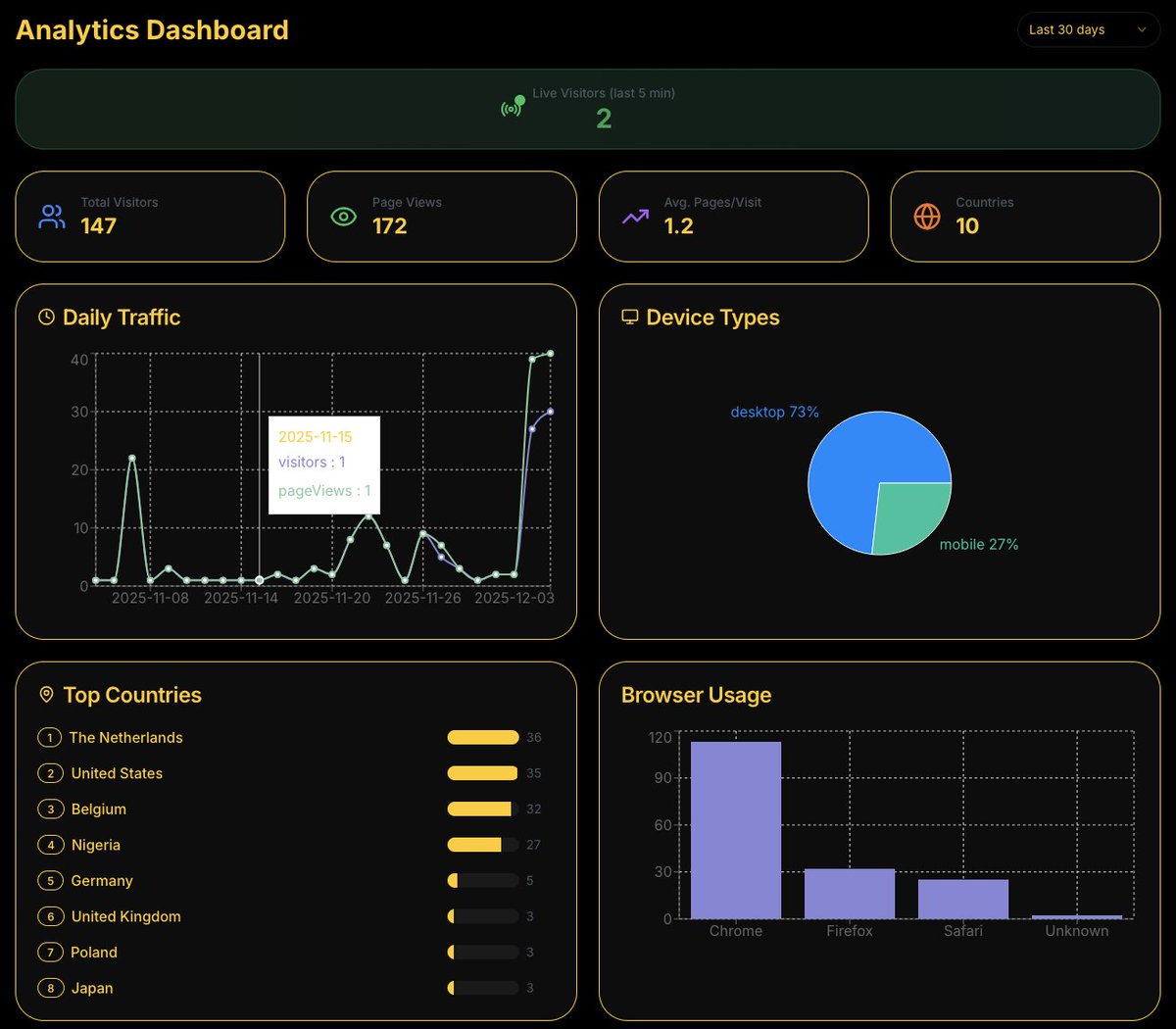Click the Chrome bar in Browser Usage
This screenshot has width=1176, height=1029.
coord(736,830)
